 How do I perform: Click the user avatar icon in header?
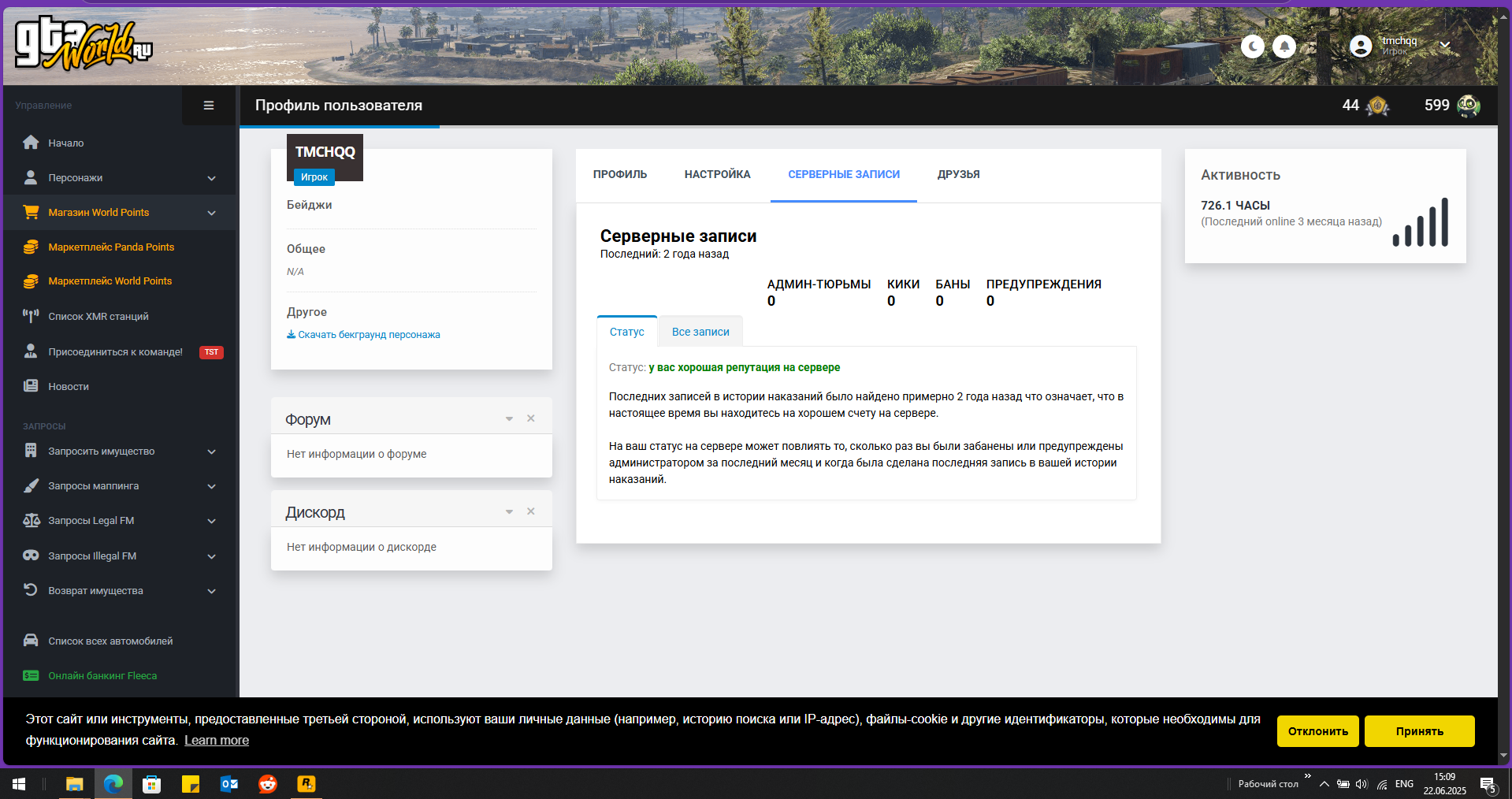[1361, 46]
